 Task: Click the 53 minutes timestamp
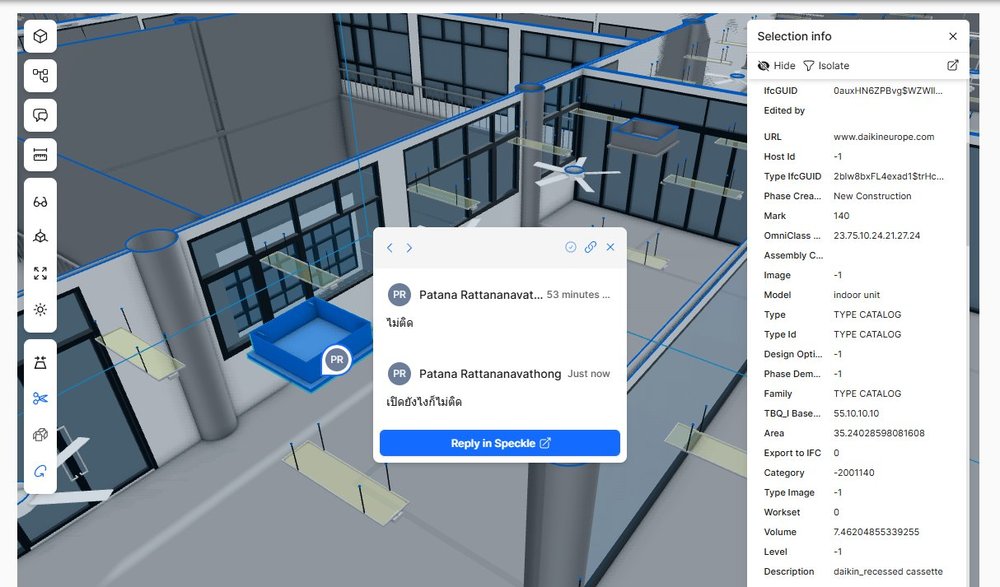[x=578, y=295]
